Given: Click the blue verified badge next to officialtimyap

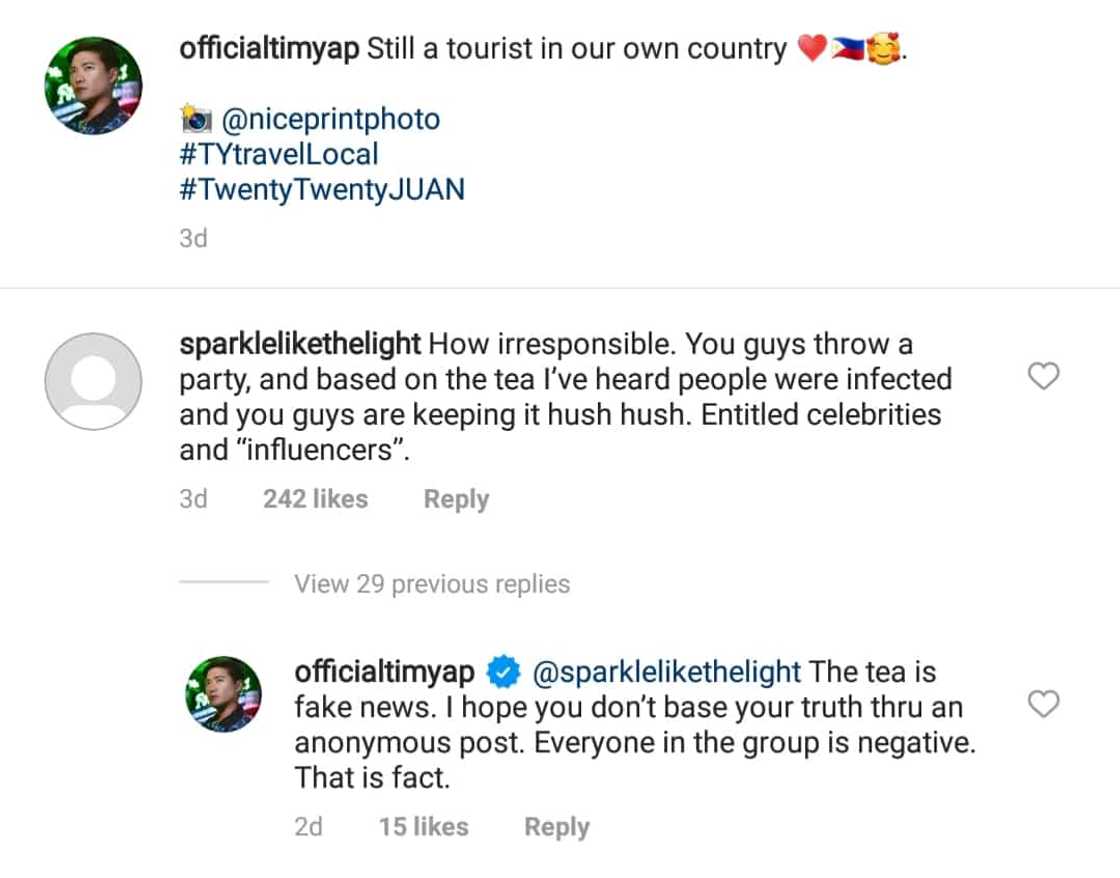Looking at the screenshot, I should [502, 673].
